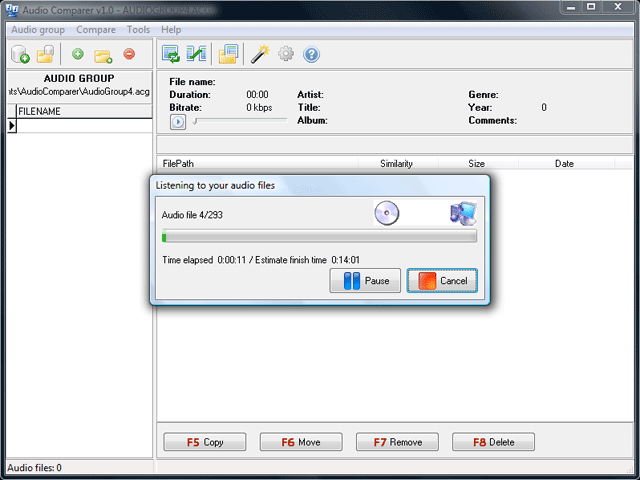Launch the magic wand wizard icon
Viewport: 640px width, 480px height.
pyautogui.click(x=260, y=54)
